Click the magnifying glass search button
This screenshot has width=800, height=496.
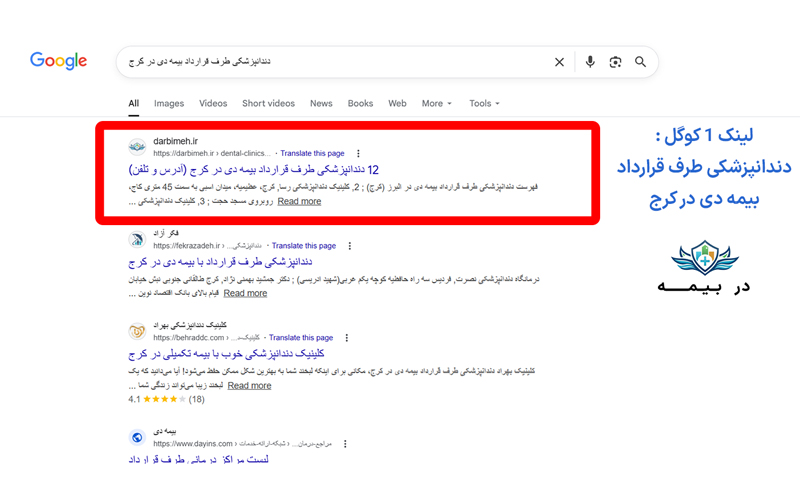click(x=640, y=62)
